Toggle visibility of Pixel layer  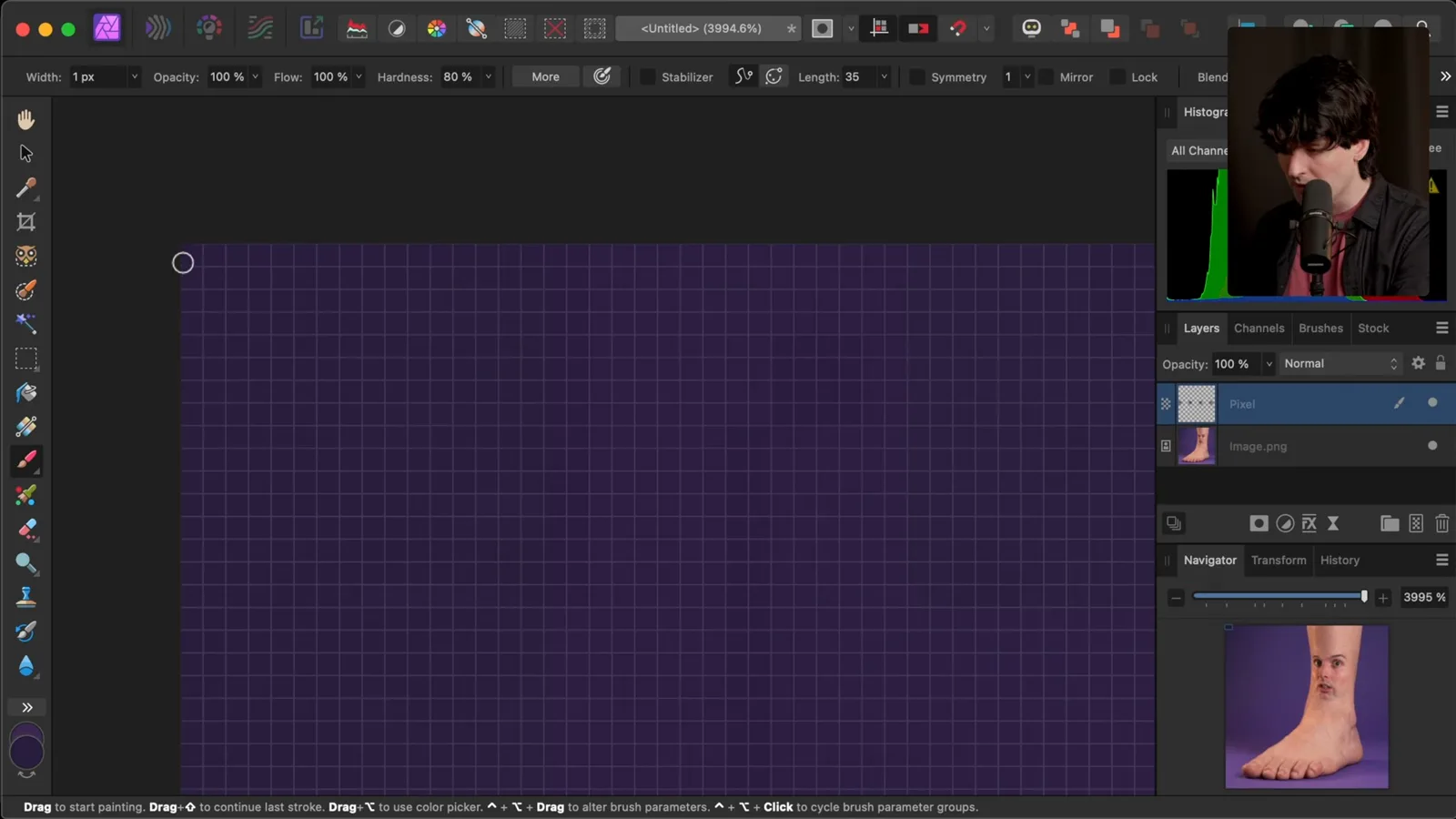pos(1432,403)
